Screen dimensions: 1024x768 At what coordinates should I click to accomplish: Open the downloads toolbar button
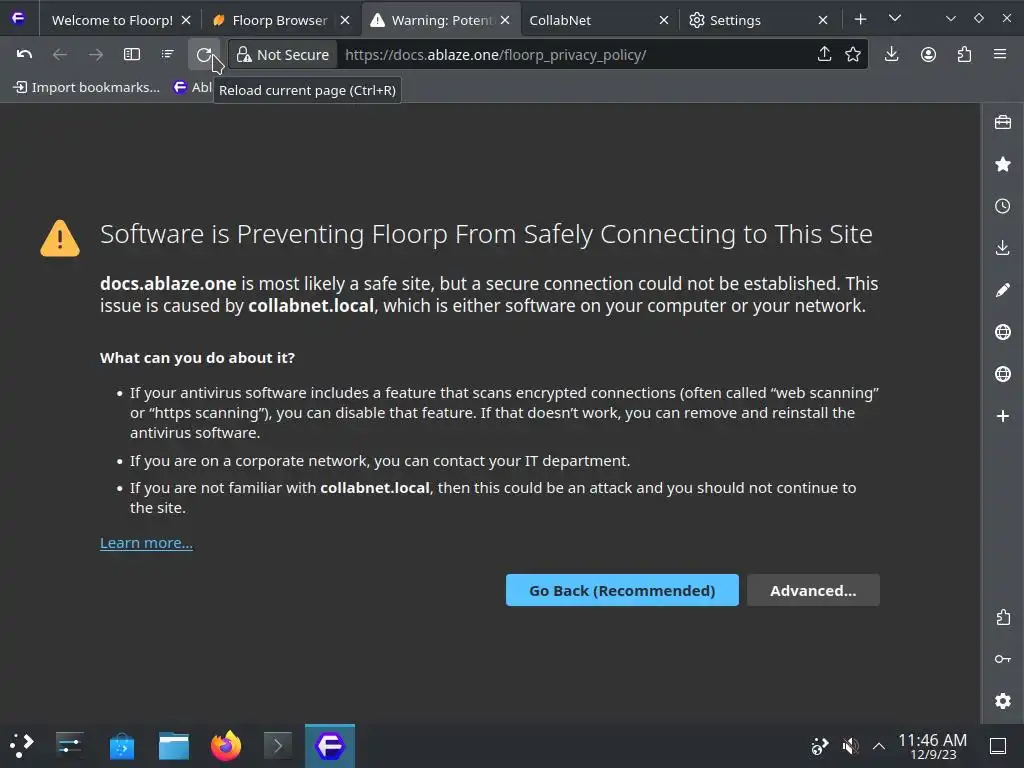(891, 54)
